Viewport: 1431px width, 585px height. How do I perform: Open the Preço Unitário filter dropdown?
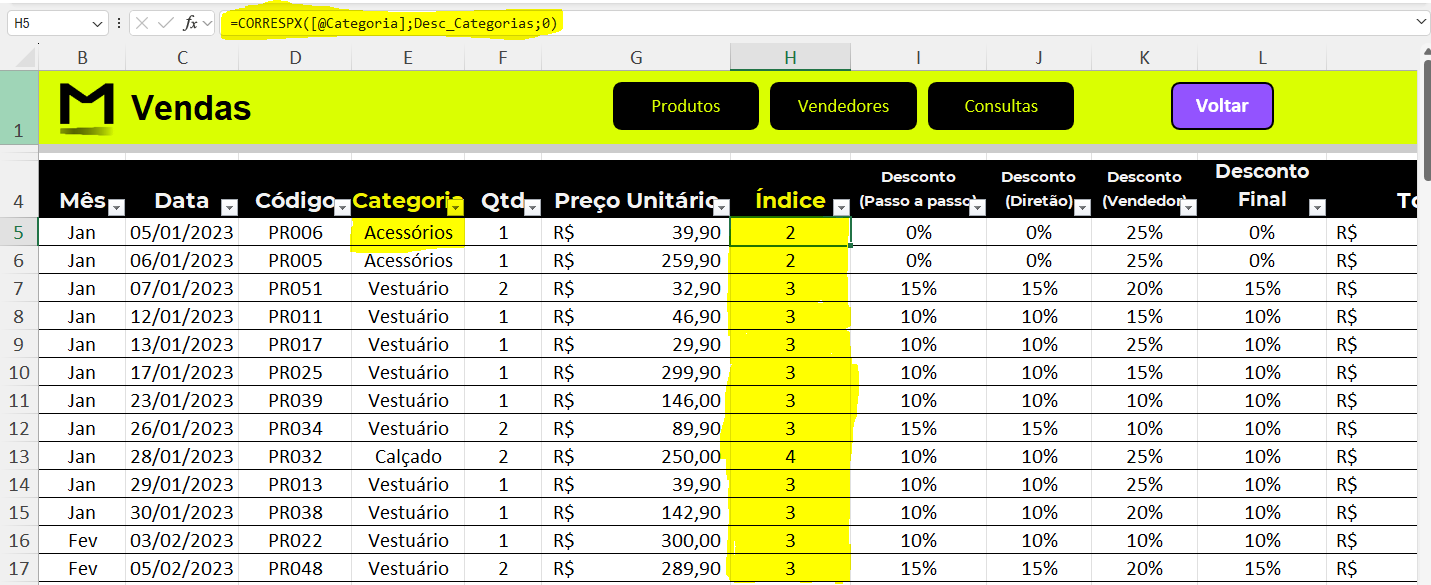coord(721,207)
